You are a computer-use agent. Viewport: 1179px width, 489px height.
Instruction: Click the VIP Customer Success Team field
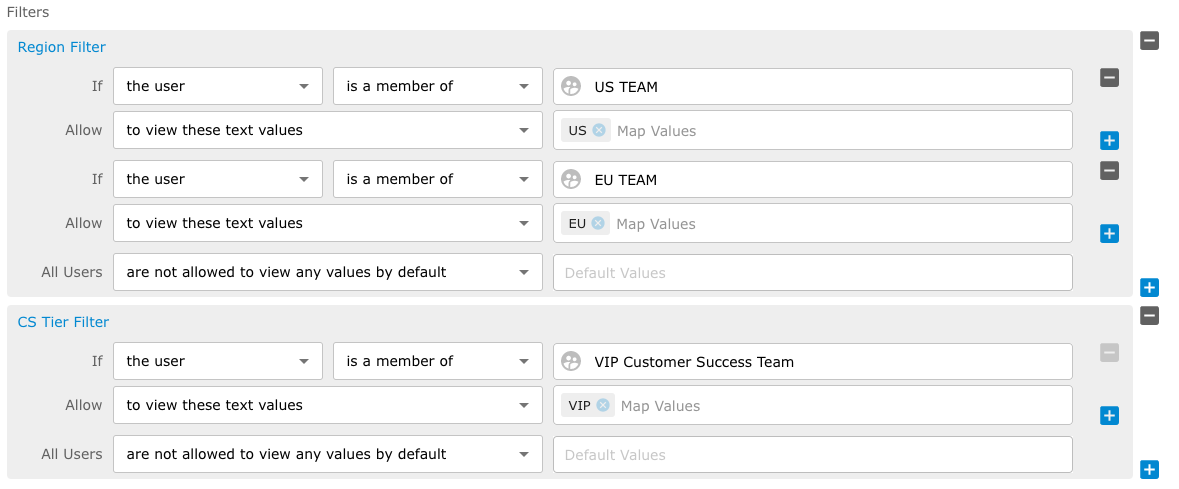tap(813, 362)
